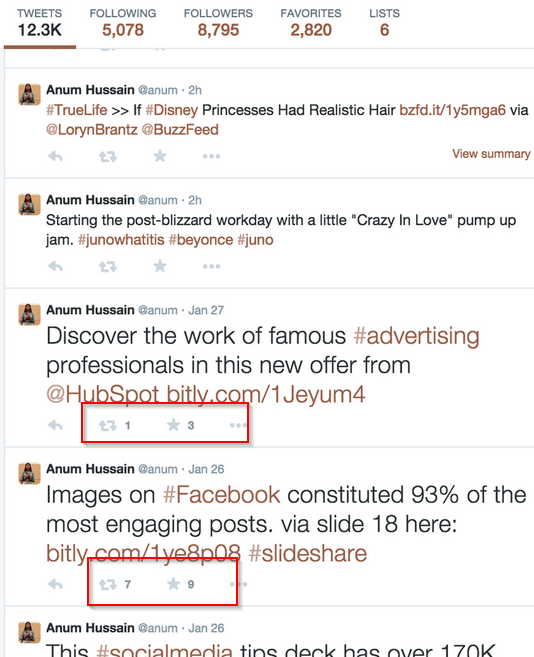Image resolution: width=534 pixels, height=657 pixels.
Task: Star the HubSpot advertising tweet
Action: pos(173,425)
